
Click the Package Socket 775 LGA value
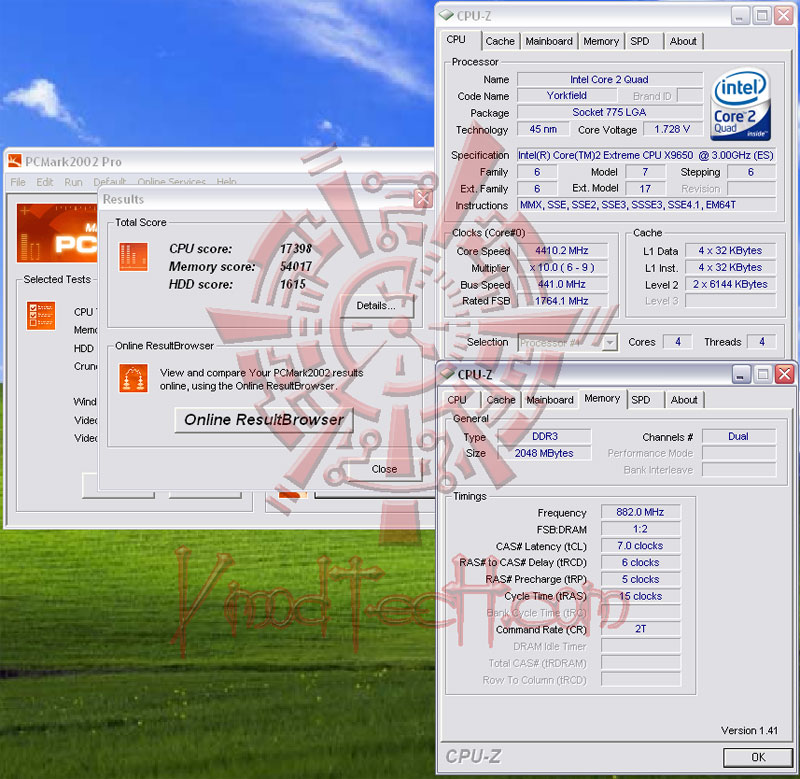(x=610, y=112)
